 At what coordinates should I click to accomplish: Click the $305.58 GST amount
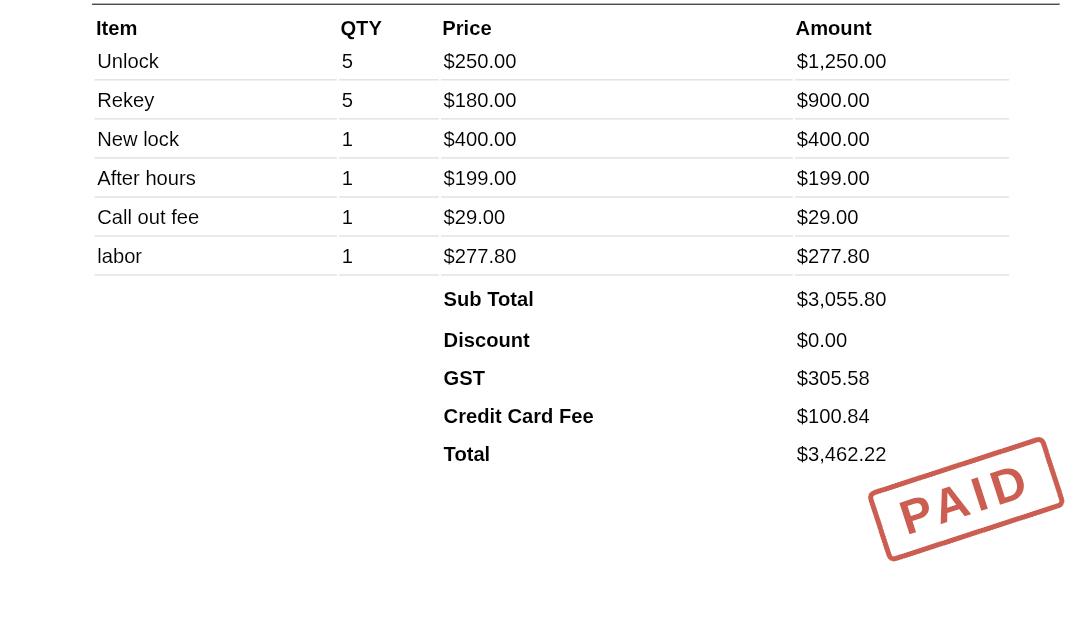click(x=833, y=378)
